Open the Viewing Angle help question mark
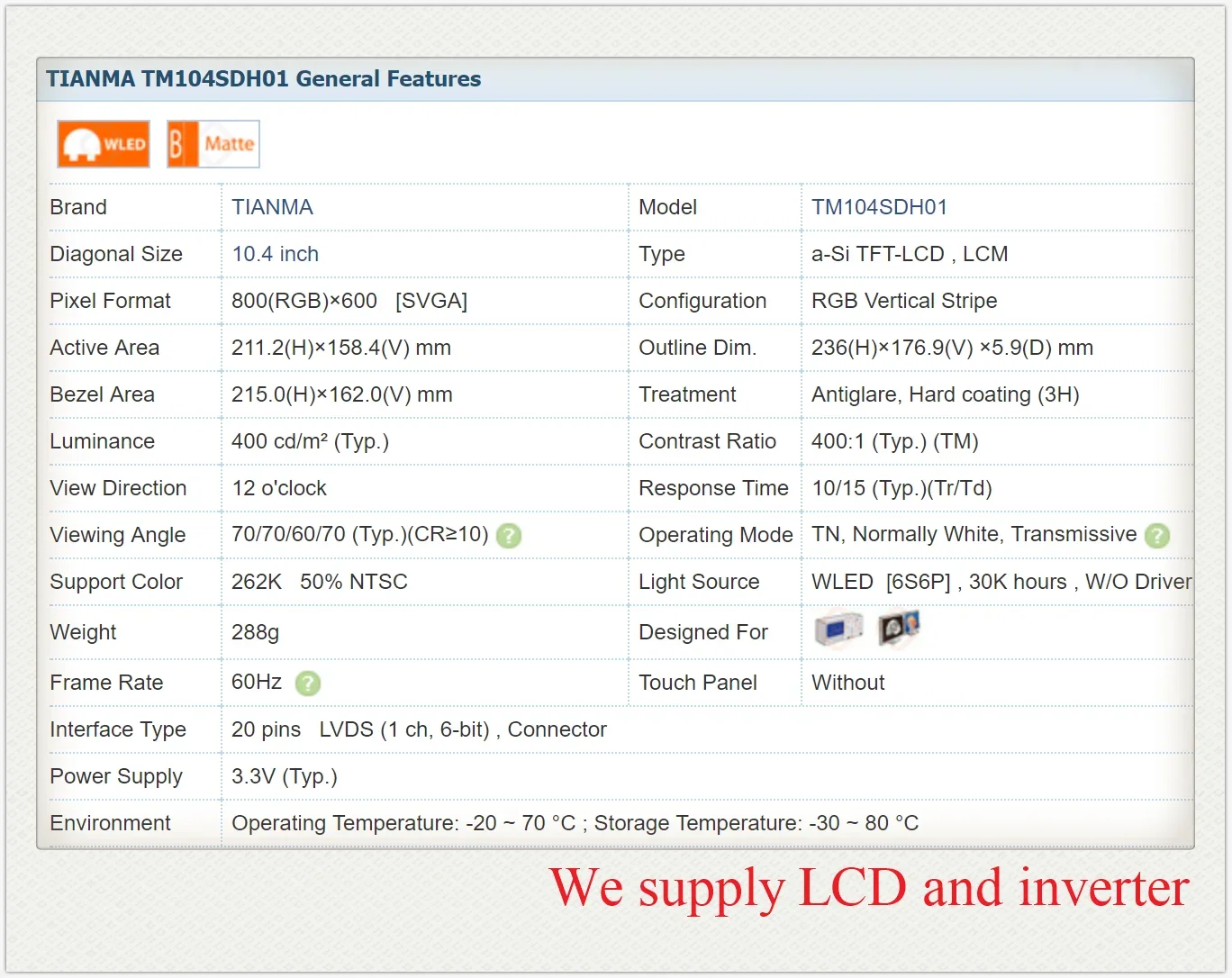 pyautogui.click(x=508, y=536)
